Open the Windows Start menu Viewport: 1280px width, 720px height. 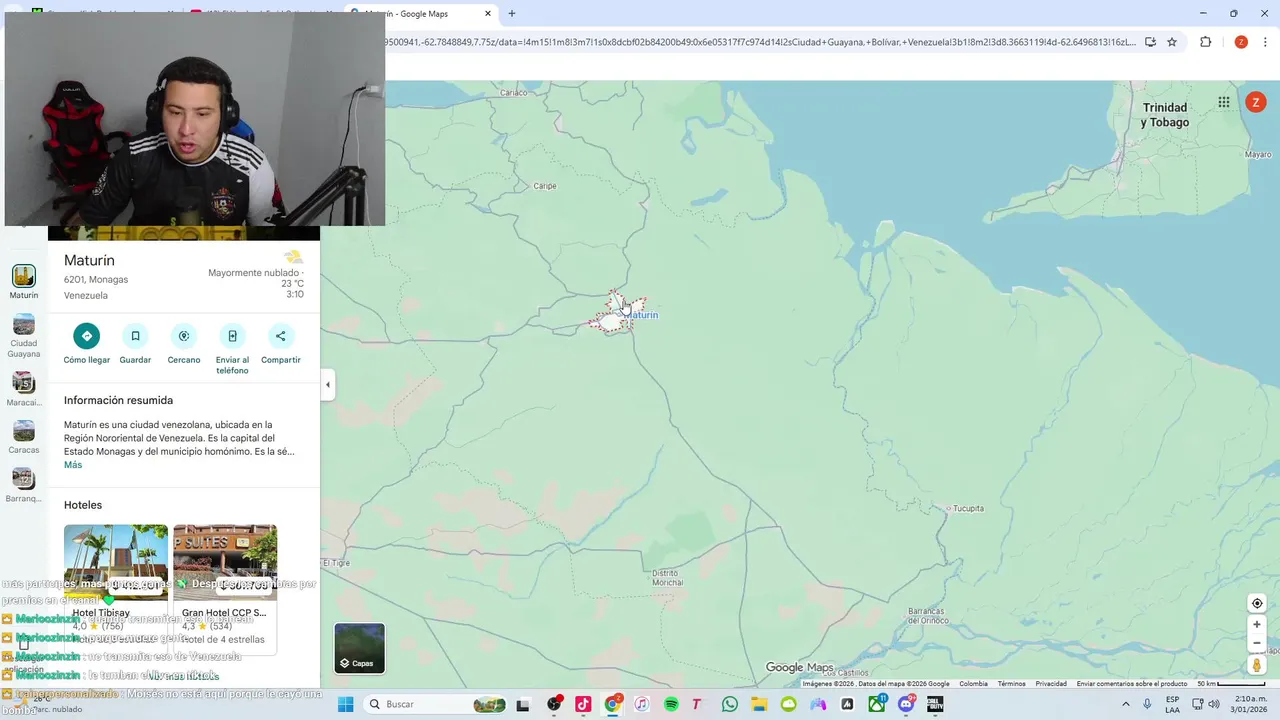pos(345,704)
